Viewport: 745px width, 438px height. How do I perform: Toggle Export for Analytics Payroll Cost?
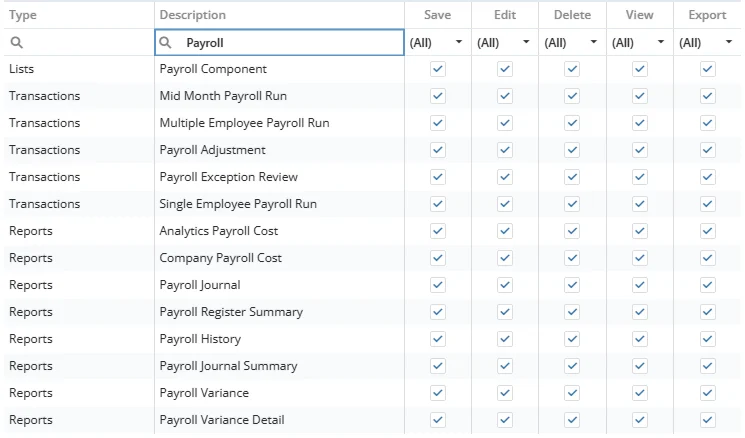pos(707,231)
